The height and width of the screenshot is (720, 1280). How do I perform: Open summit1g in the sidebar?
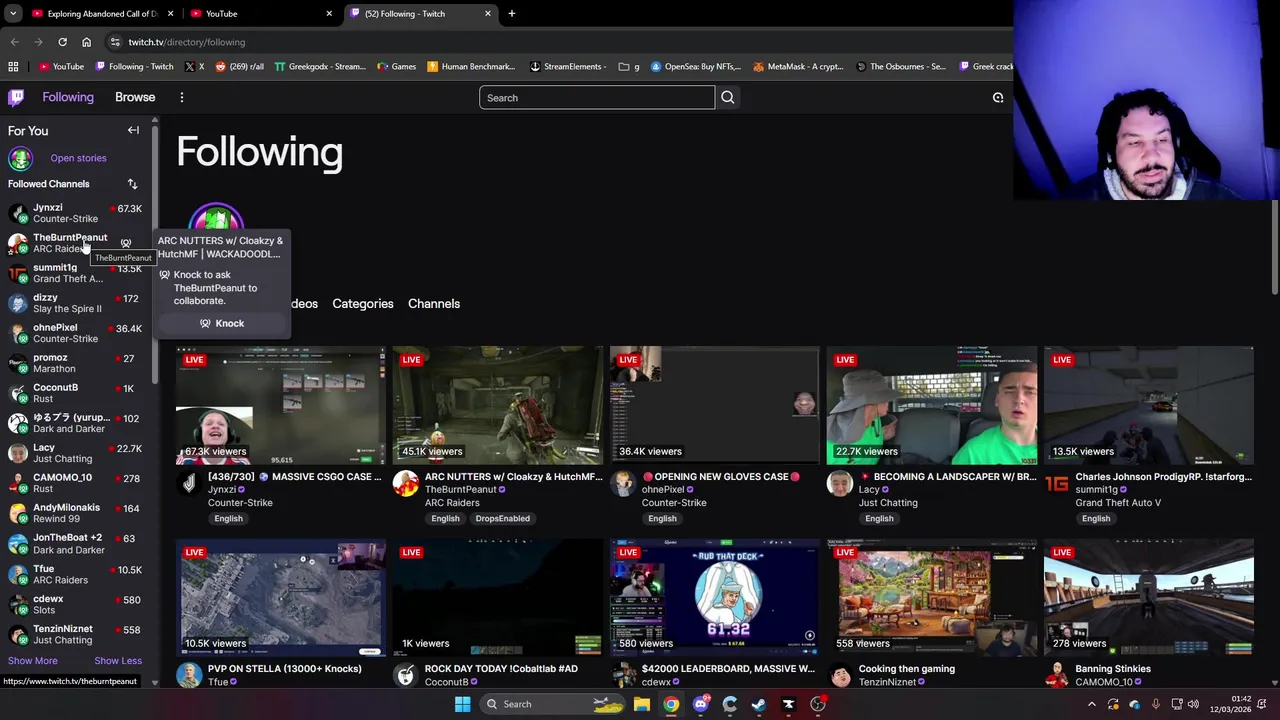(75, 273)
